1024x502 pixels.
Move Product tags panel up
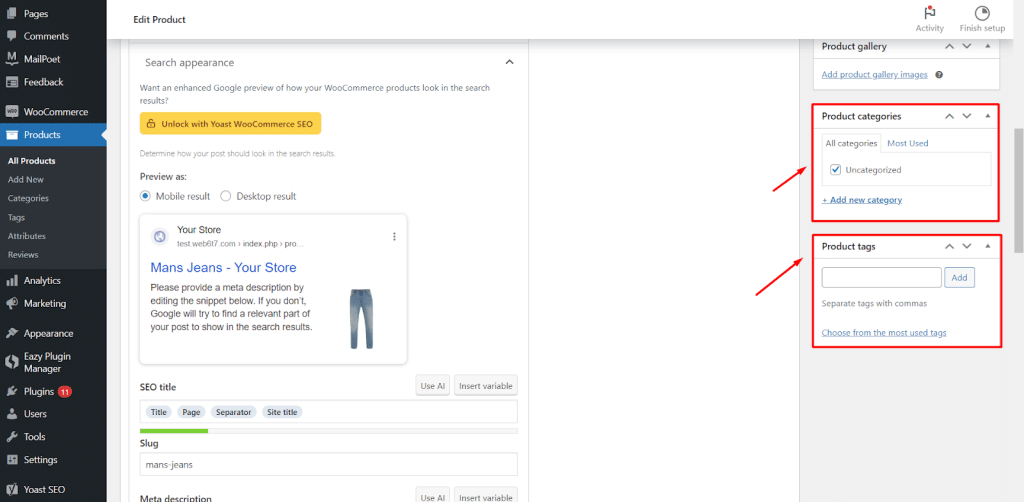click(950, 247)
